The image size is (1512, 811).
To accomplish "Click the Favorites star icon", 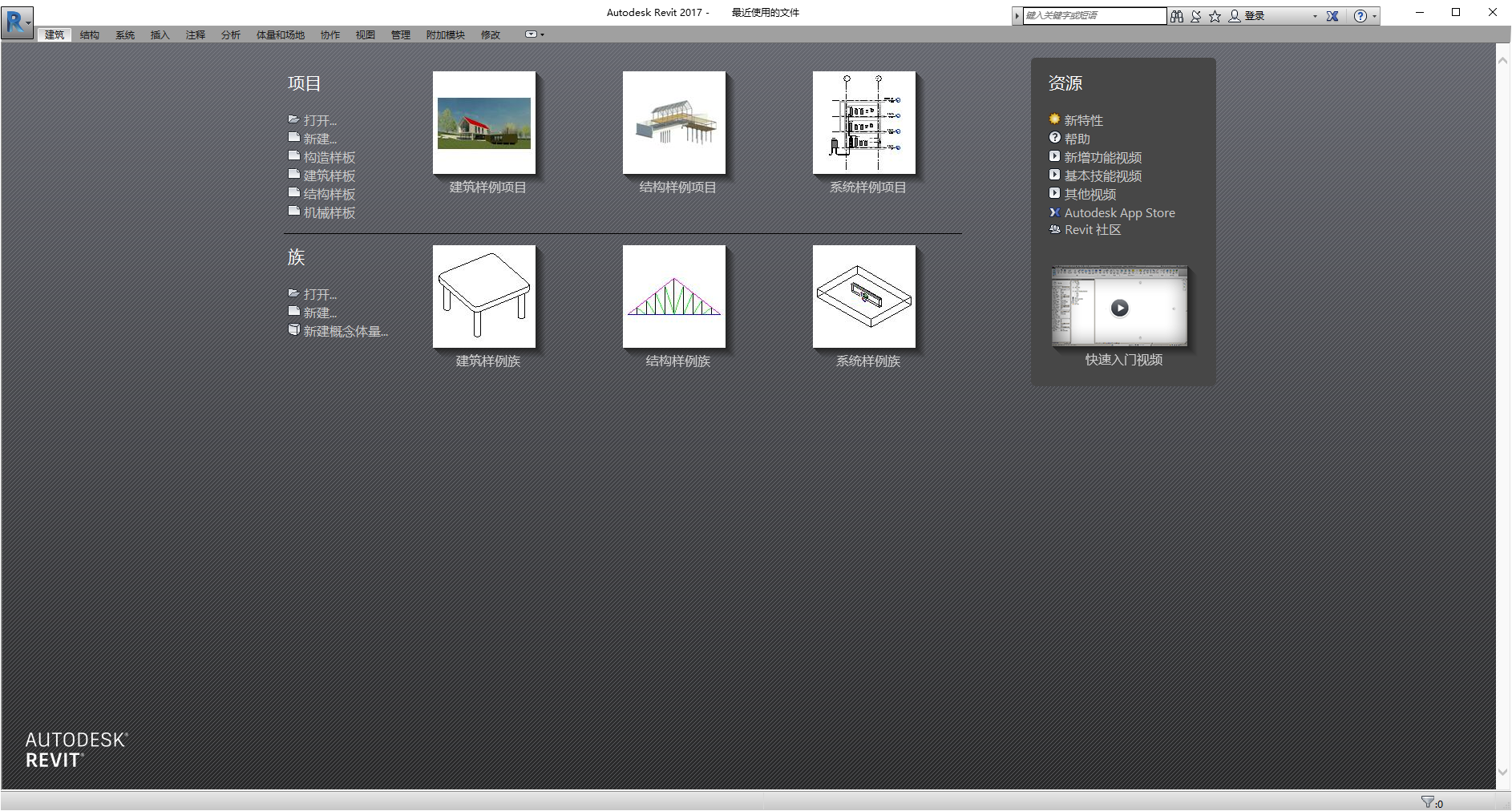I will tap(1215, 15).
